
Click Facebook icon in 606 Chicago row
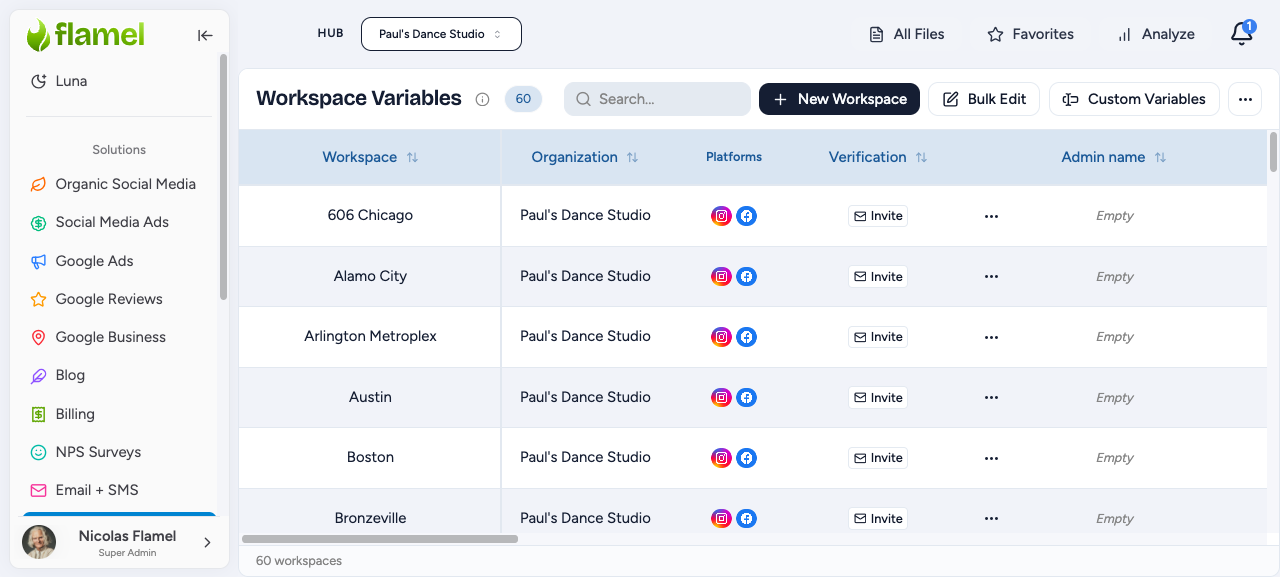[x=746, y=216]
